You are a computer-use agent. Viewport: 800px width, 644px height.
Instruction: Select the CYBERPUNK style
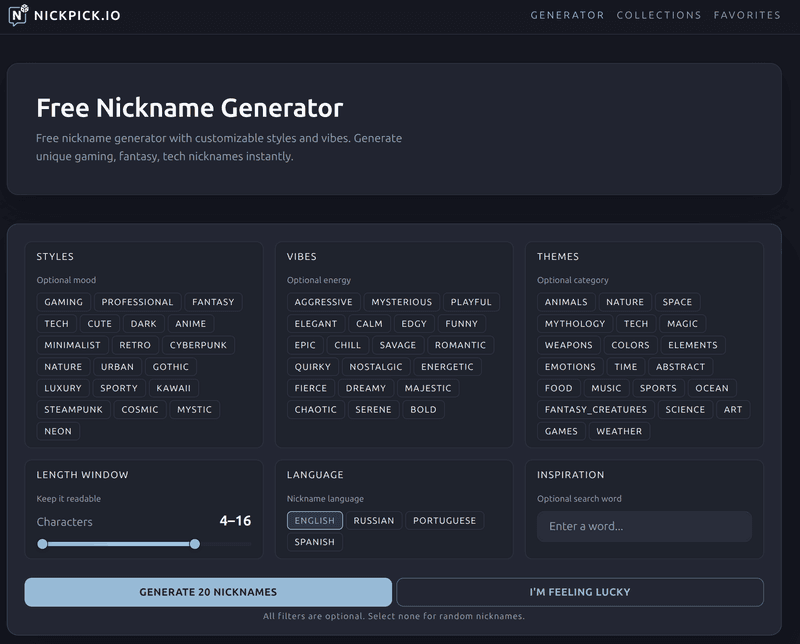pyautogui.click(x=196, y=344)
